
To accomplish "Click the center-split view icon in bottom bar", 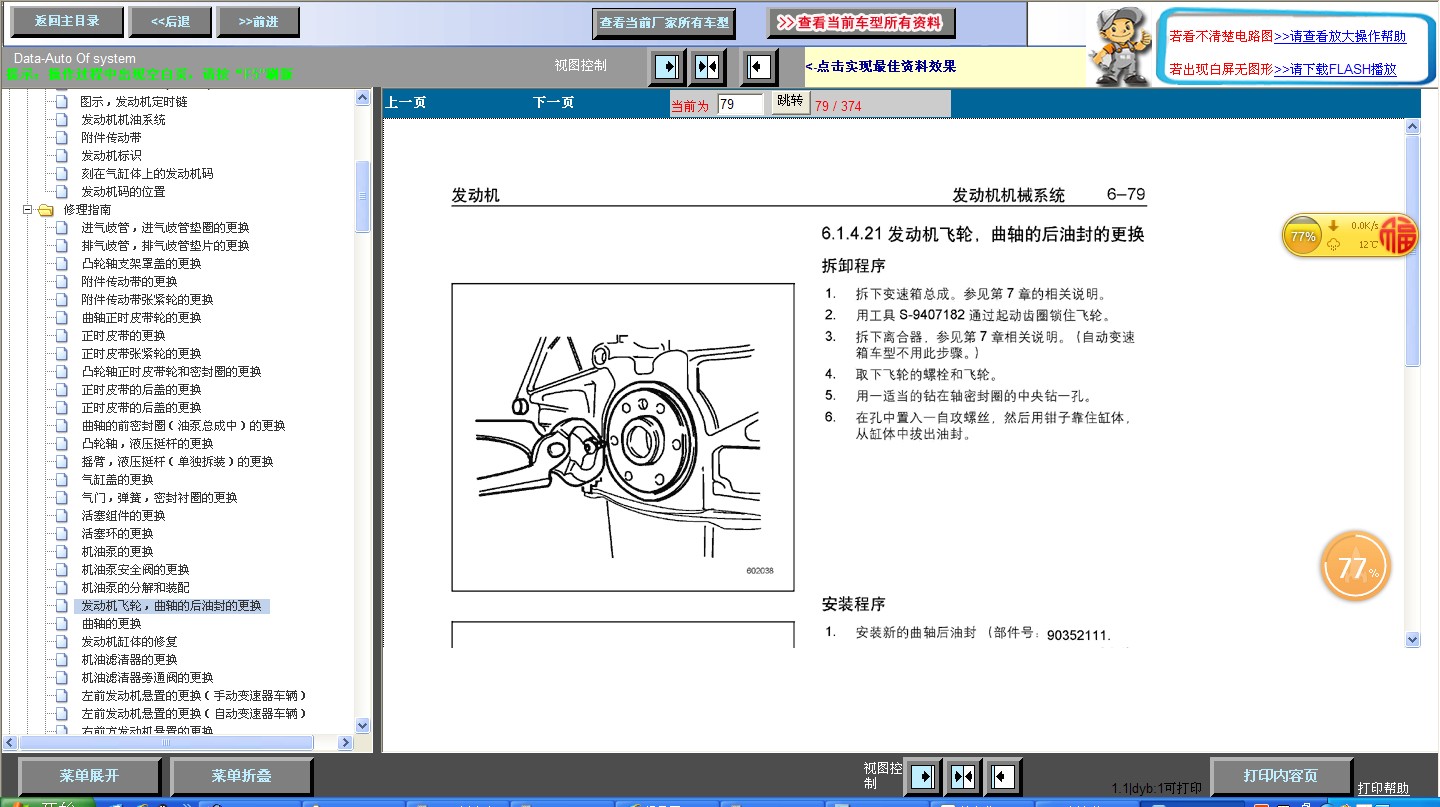I will pos(963,777).
